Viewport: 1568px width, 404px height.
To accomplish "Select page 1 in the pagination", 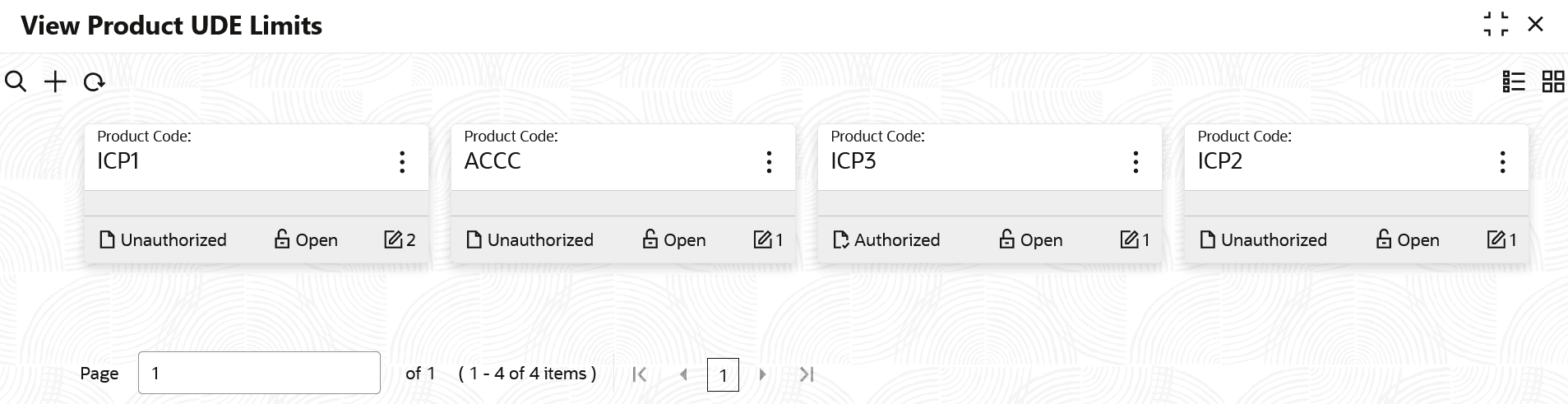I will (723, 375).
